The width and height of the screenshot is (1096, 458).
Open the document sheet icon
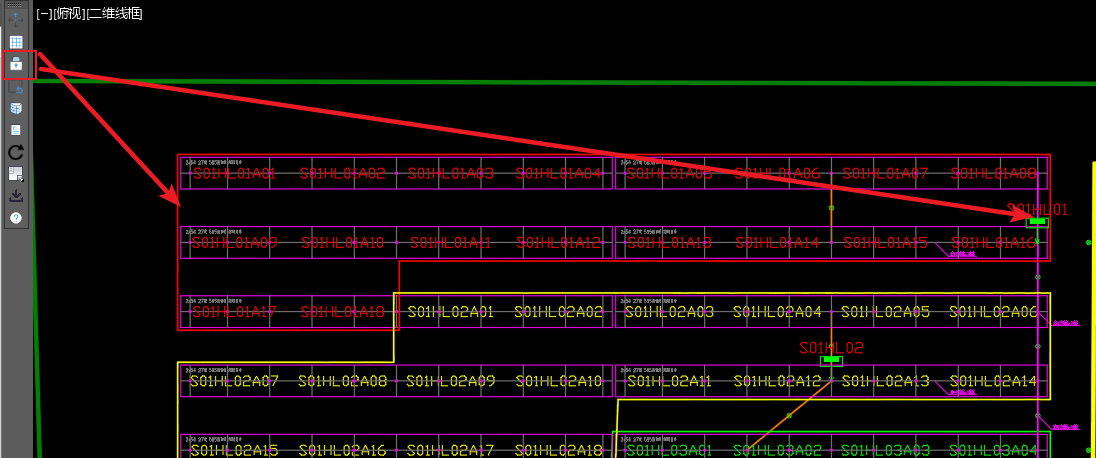(16, 130)
